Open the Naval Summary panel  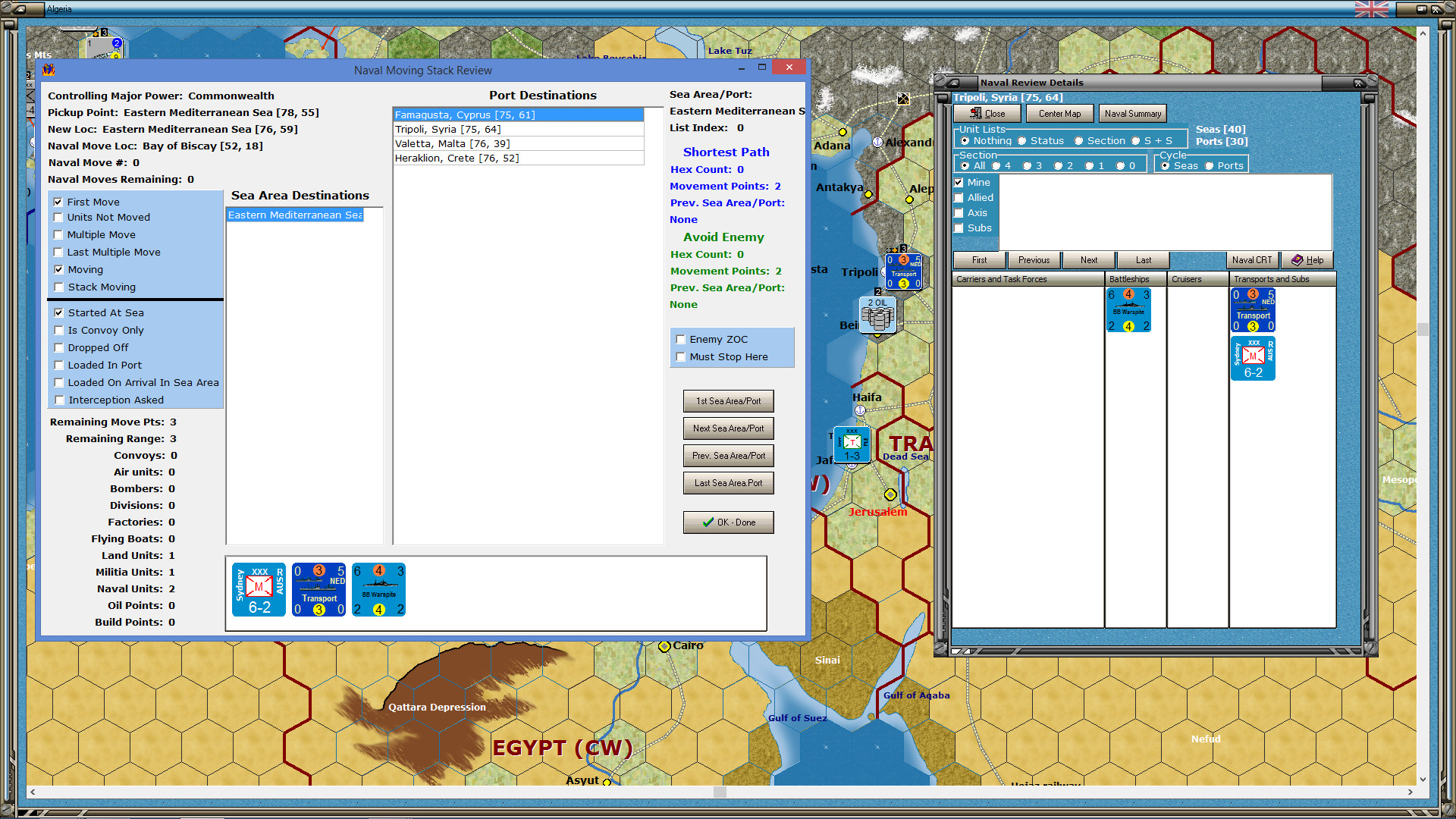pos(1132,114)
